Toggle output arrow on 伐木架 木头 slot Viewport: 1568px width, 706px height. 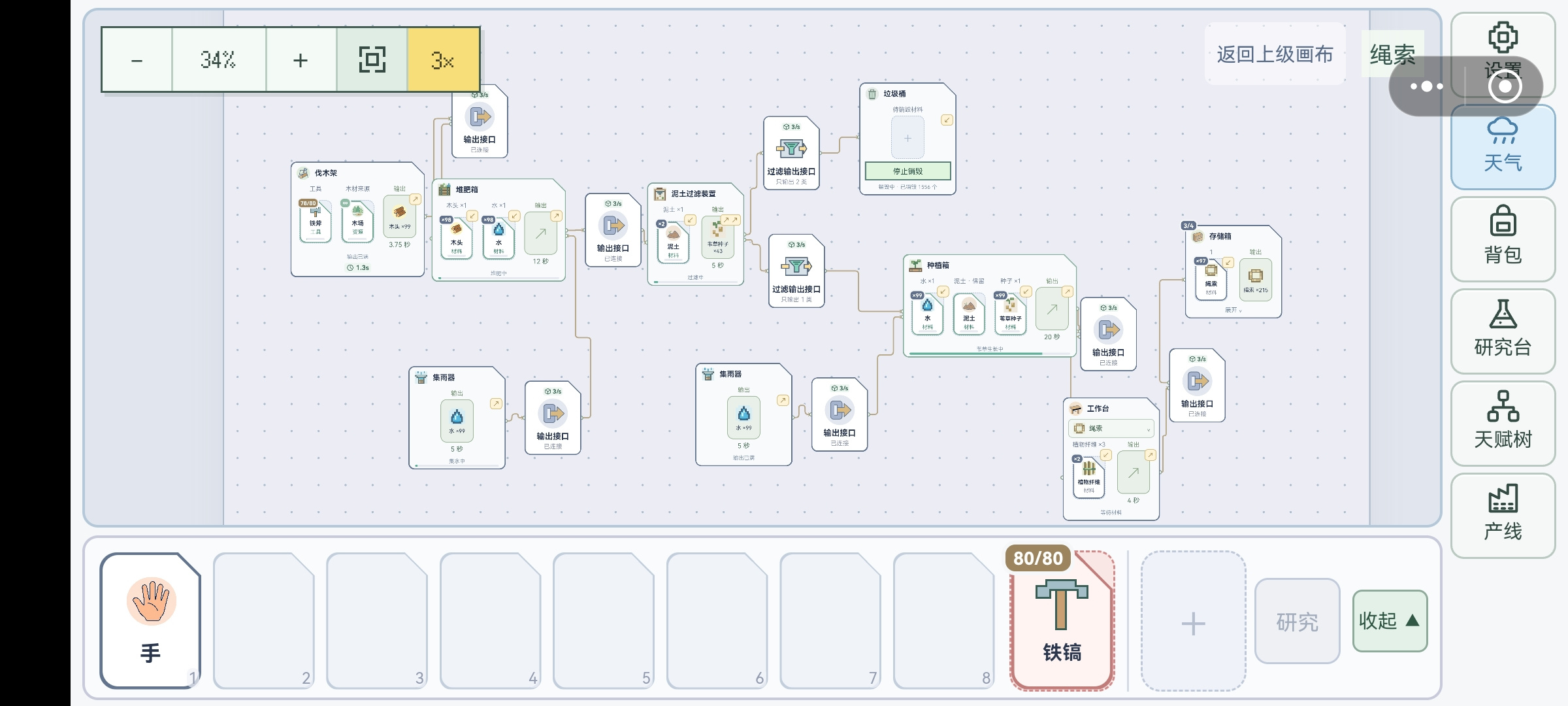tap(415, 199)
